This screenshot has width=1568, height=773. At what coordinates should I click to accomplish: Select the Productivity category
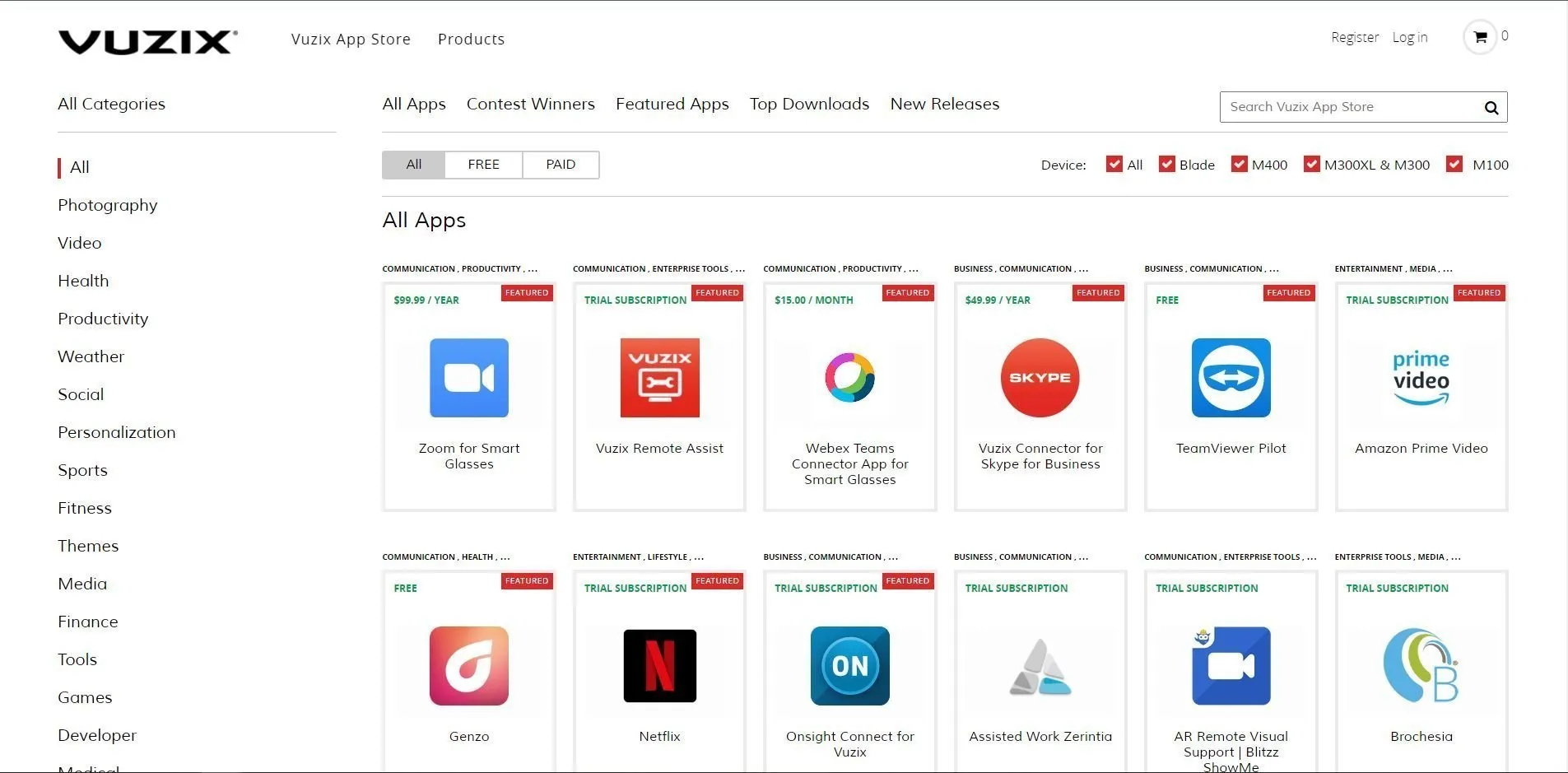click(103, 319)
